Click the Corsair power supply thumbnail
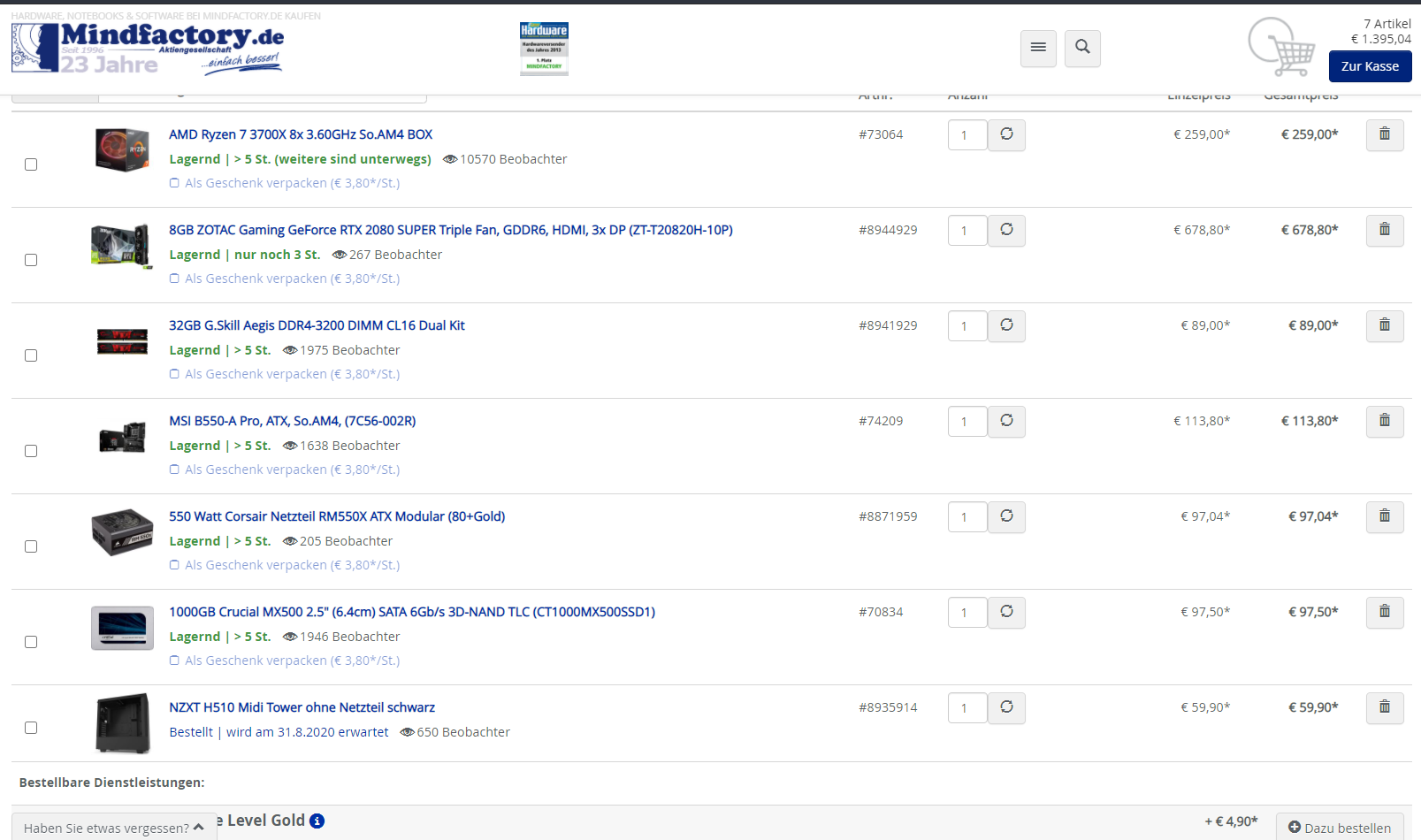The height and width of the screenshot is (840, 1421). click(122, 532)
